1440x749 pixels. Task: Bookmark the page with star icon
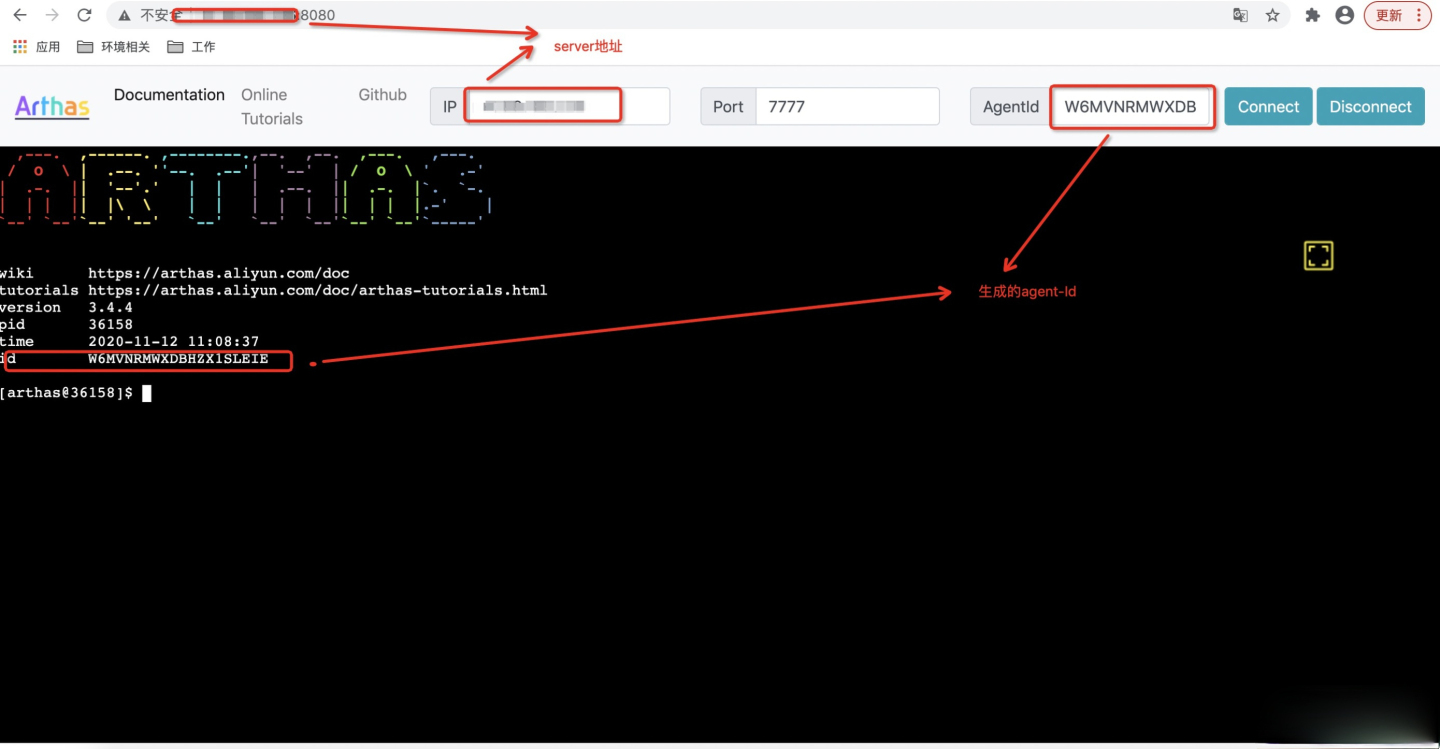(1273, 15)
